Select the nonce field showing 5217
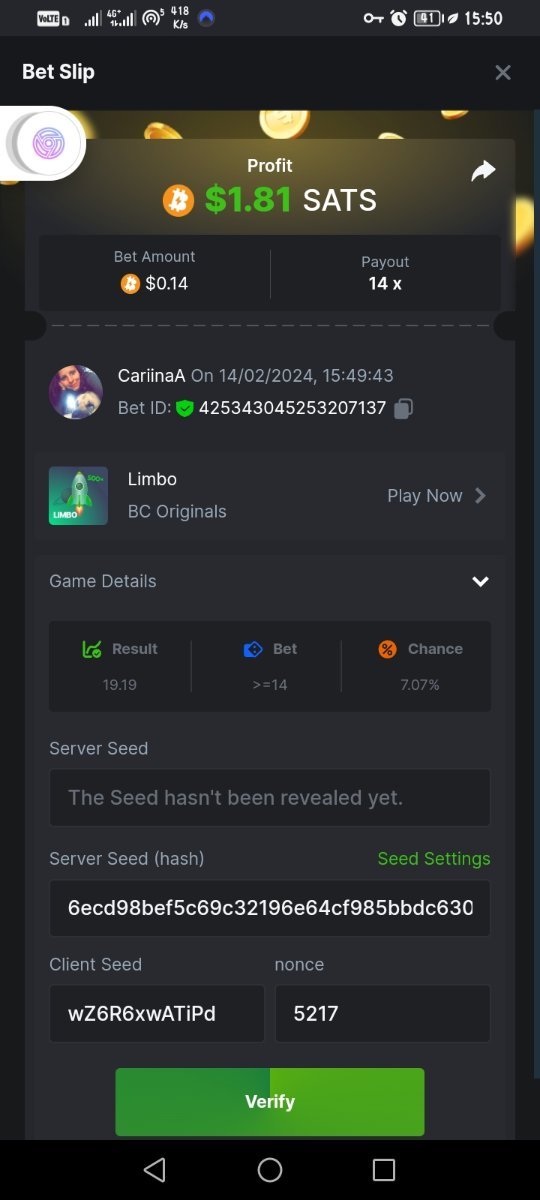 pos(383,1014)
